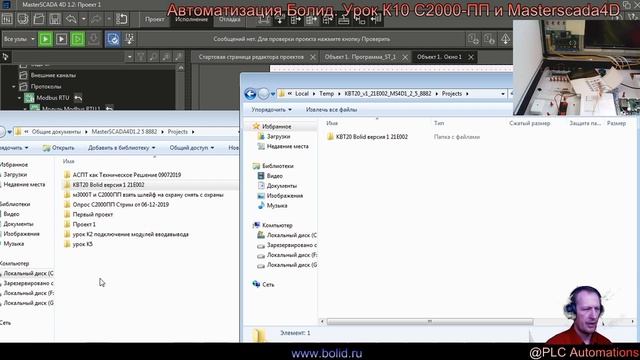The width and height of the screenshot is (640, 360).
Task: Click Извлечь все файлы button
Action: coord(331,109)
